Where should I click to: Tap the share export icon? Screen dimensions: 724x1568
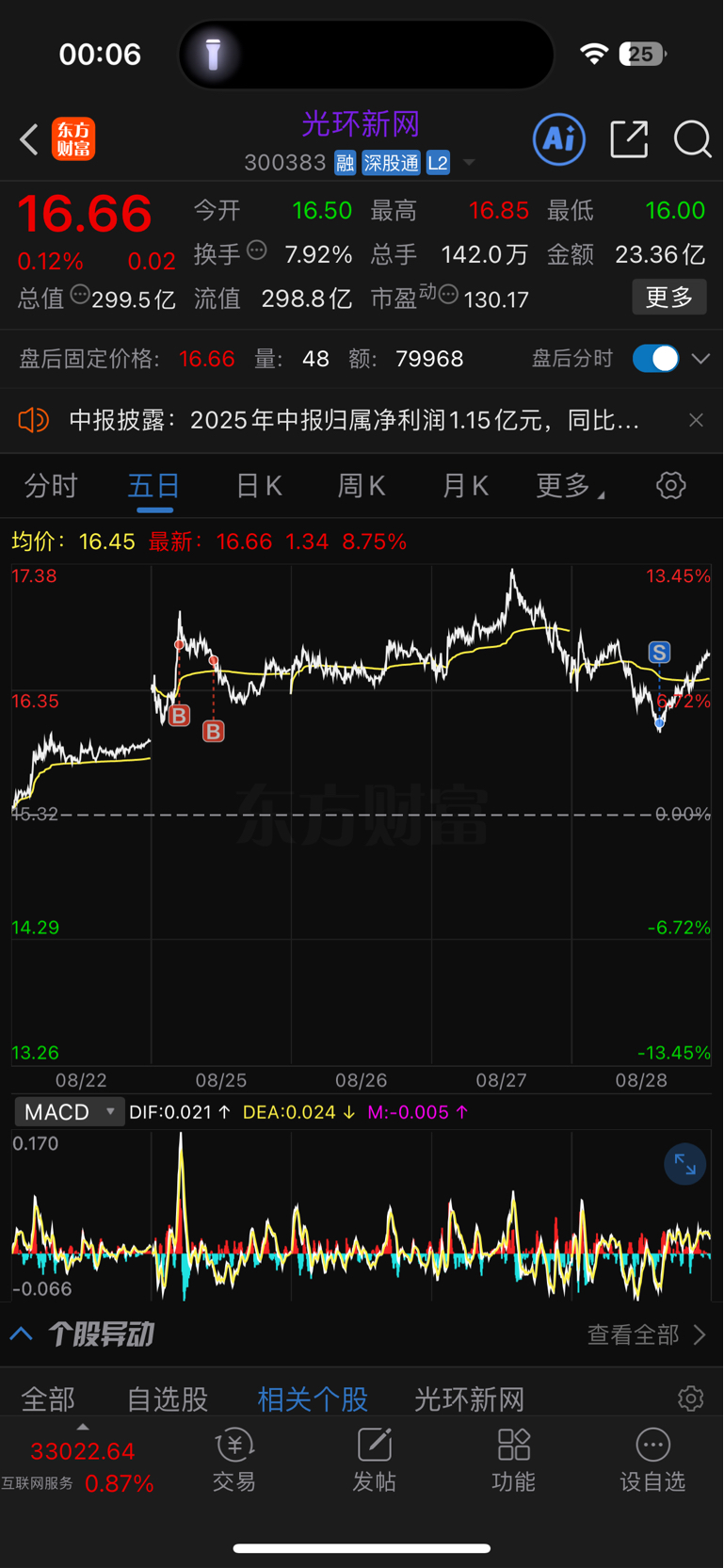629,139
